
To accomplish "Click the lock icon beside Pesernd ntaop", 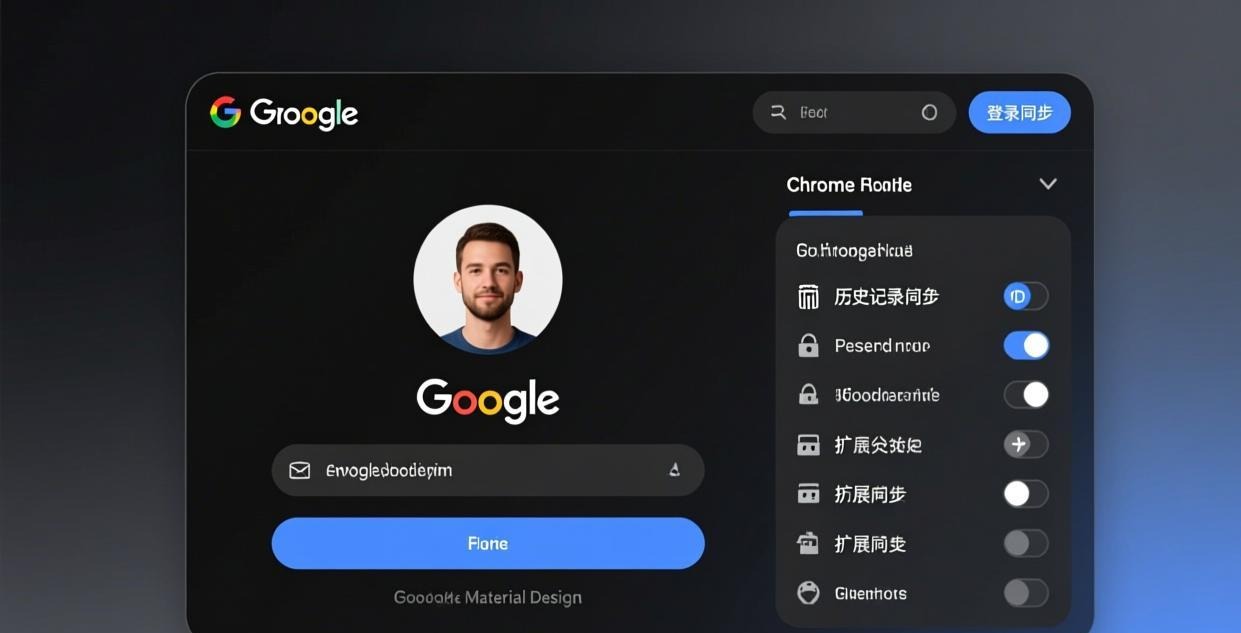I will [x=808, y=346].
